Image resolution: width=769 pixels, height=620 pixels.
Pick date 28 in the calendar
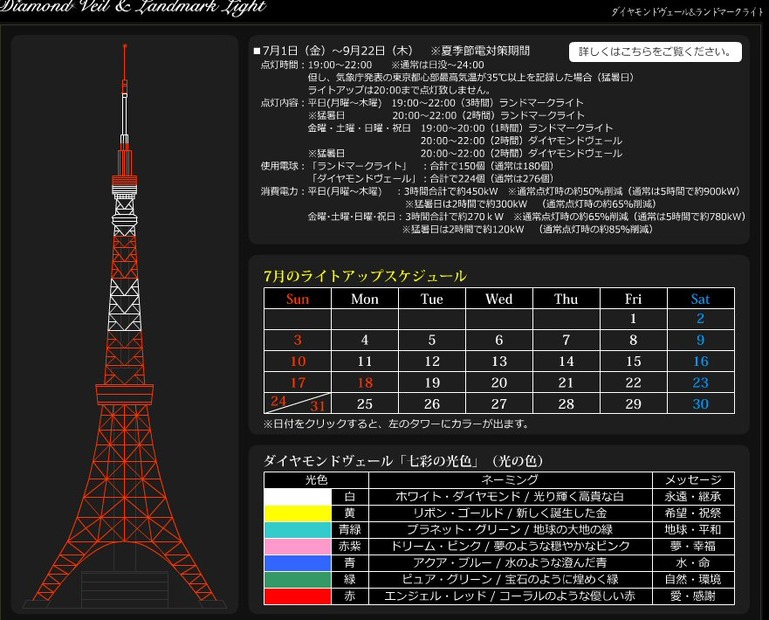pyautogui.click(x=566, y=404)
